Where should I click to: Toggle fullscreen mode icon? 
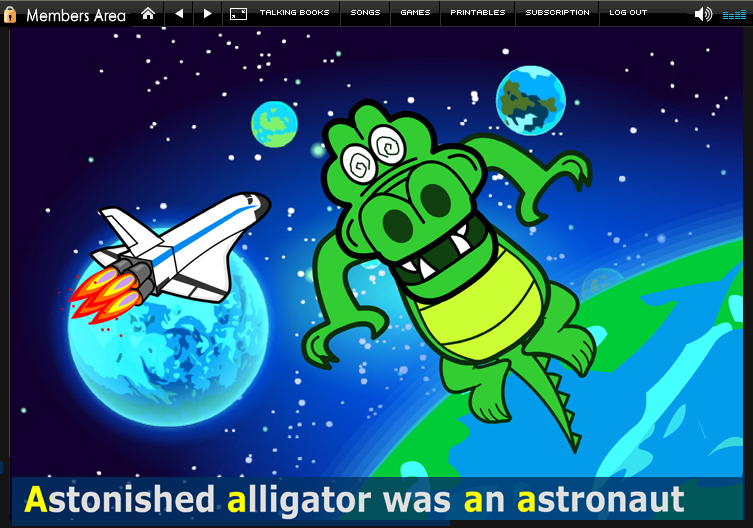238,14
